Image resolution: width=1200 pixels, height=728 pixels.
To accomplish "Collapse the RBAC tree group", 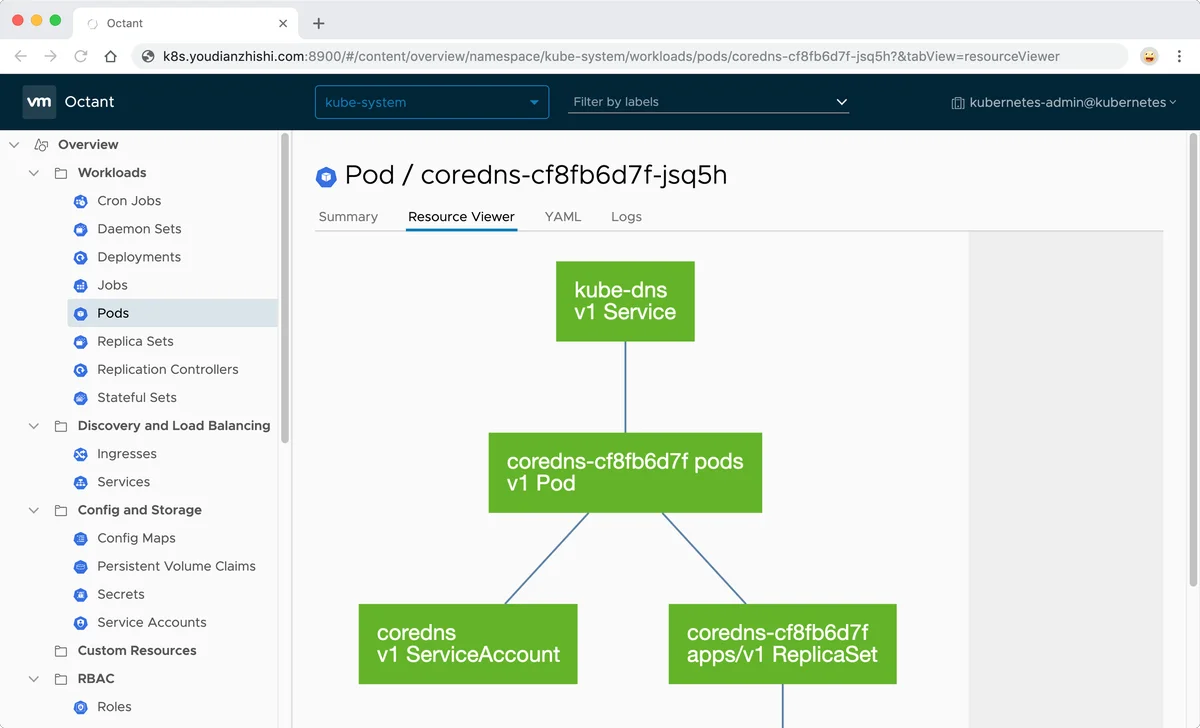I will click(x=34, y=679).
